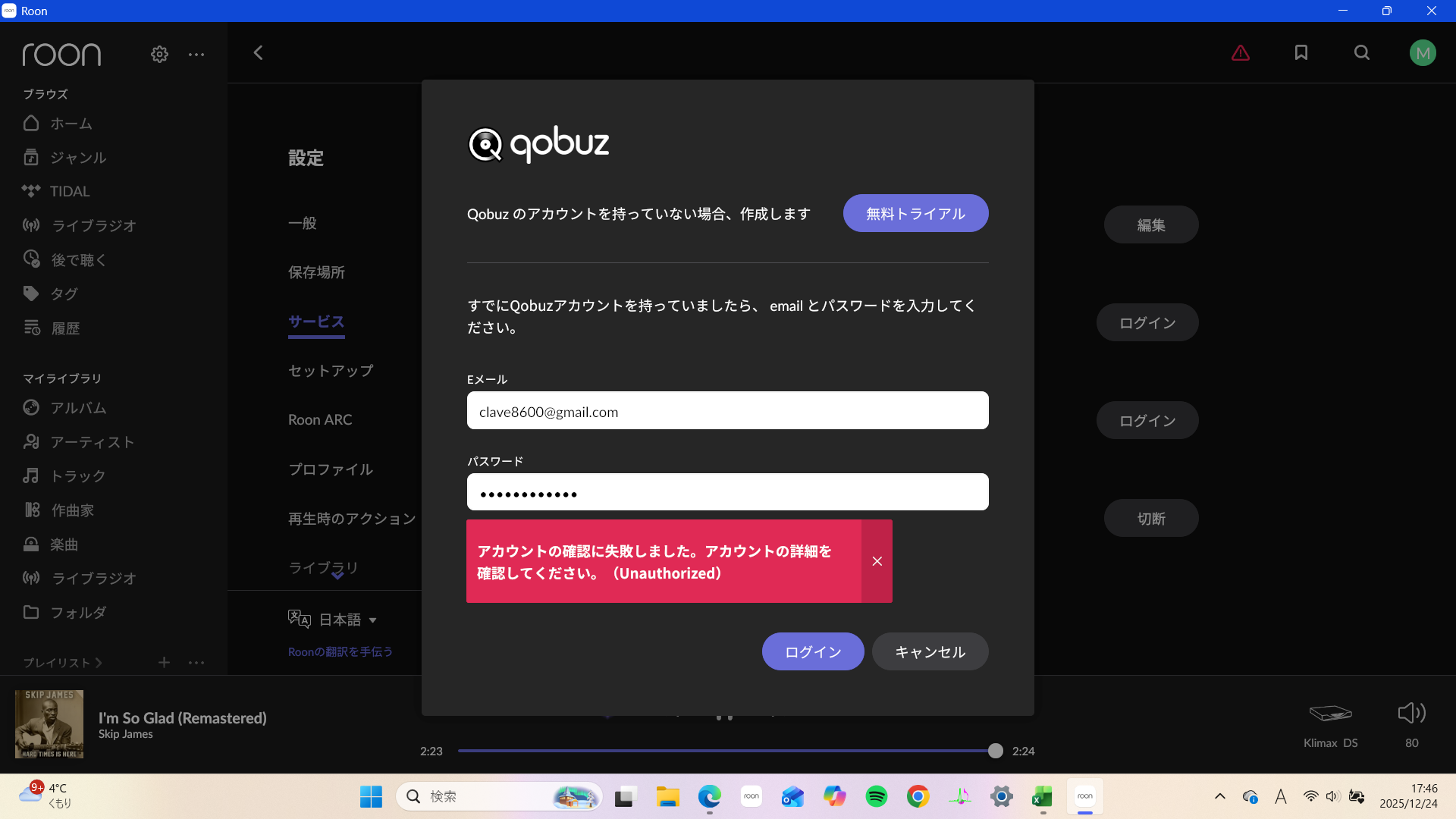The image size is (1456, 819).
Task: Open search with magnifier icon
Action: 1362,53
